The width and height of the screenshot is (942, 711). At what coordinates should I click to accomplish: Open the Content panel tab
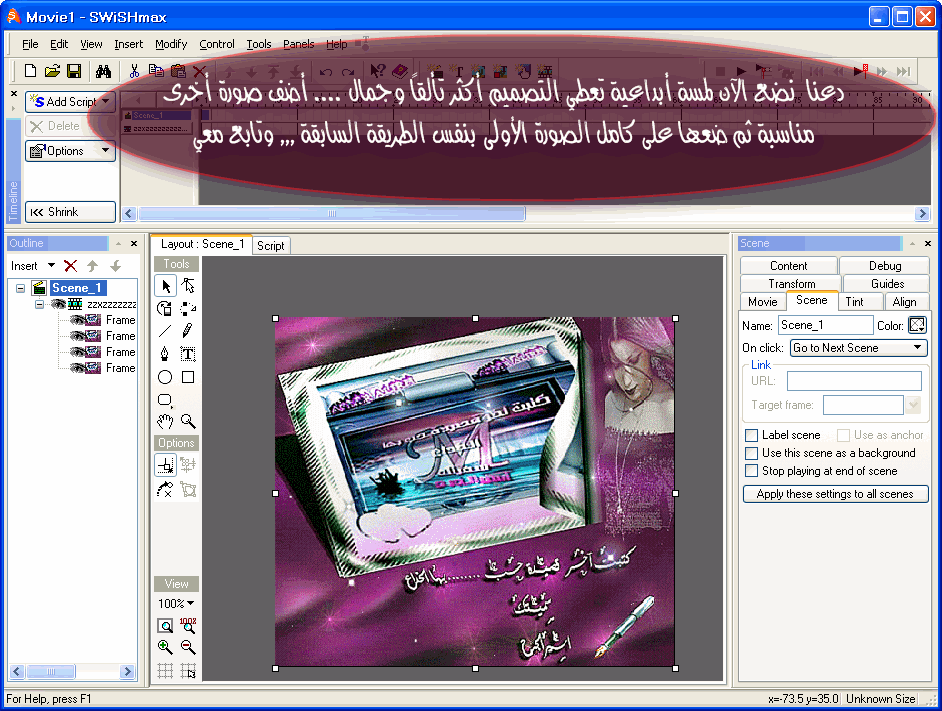pyautogui.click(x=788, y=266)
